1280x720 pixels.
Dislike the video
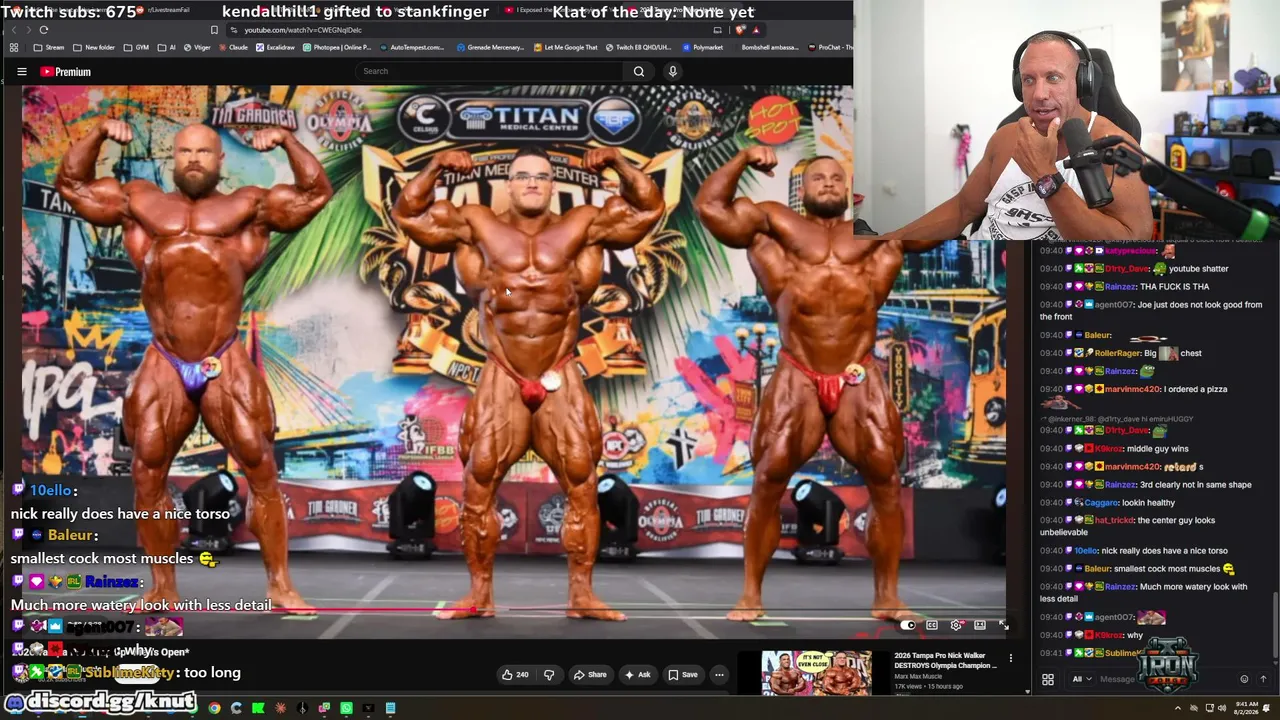click(549, 675)
